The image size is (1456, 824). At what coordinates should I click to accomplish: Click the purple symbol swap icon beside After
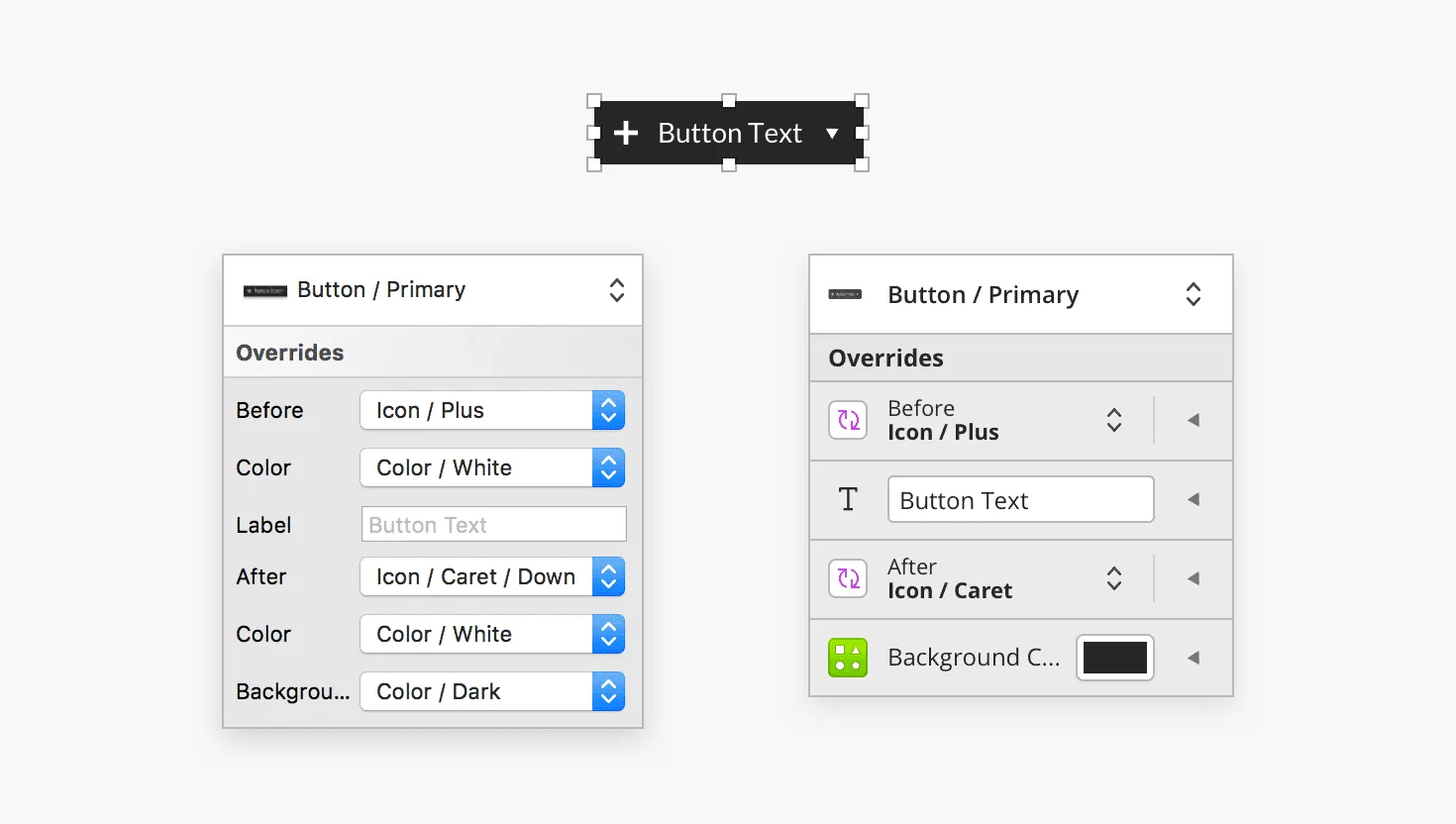[848, 578]
